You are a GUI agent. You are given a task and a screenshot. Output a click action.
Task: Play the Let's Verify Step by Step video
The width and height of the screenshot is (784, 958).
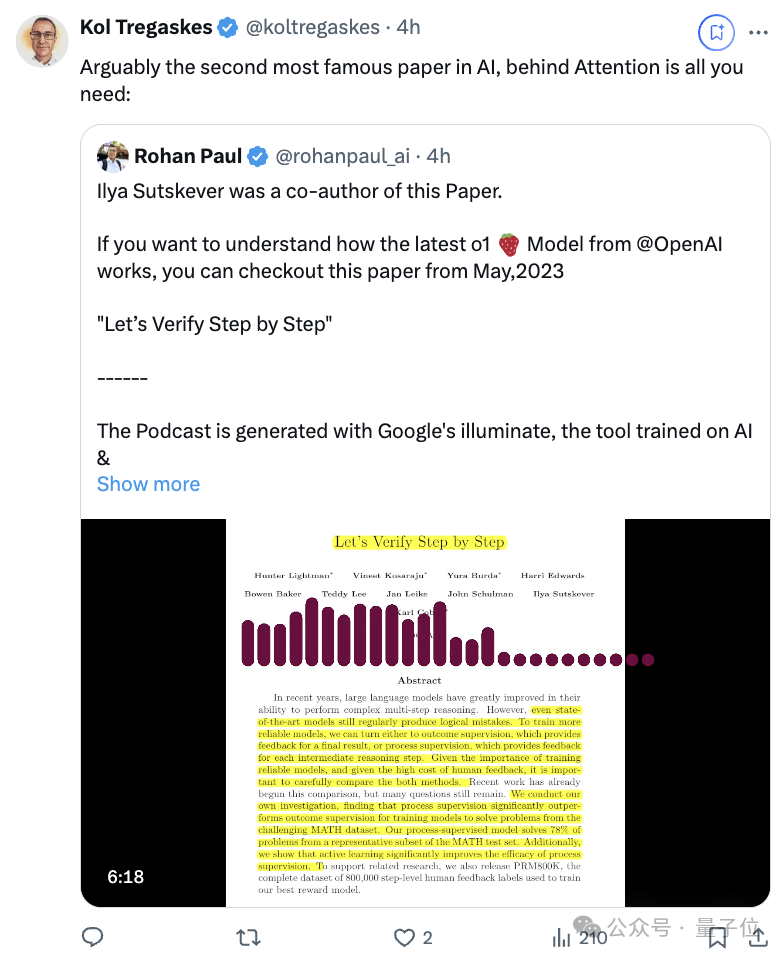point(425,712)
